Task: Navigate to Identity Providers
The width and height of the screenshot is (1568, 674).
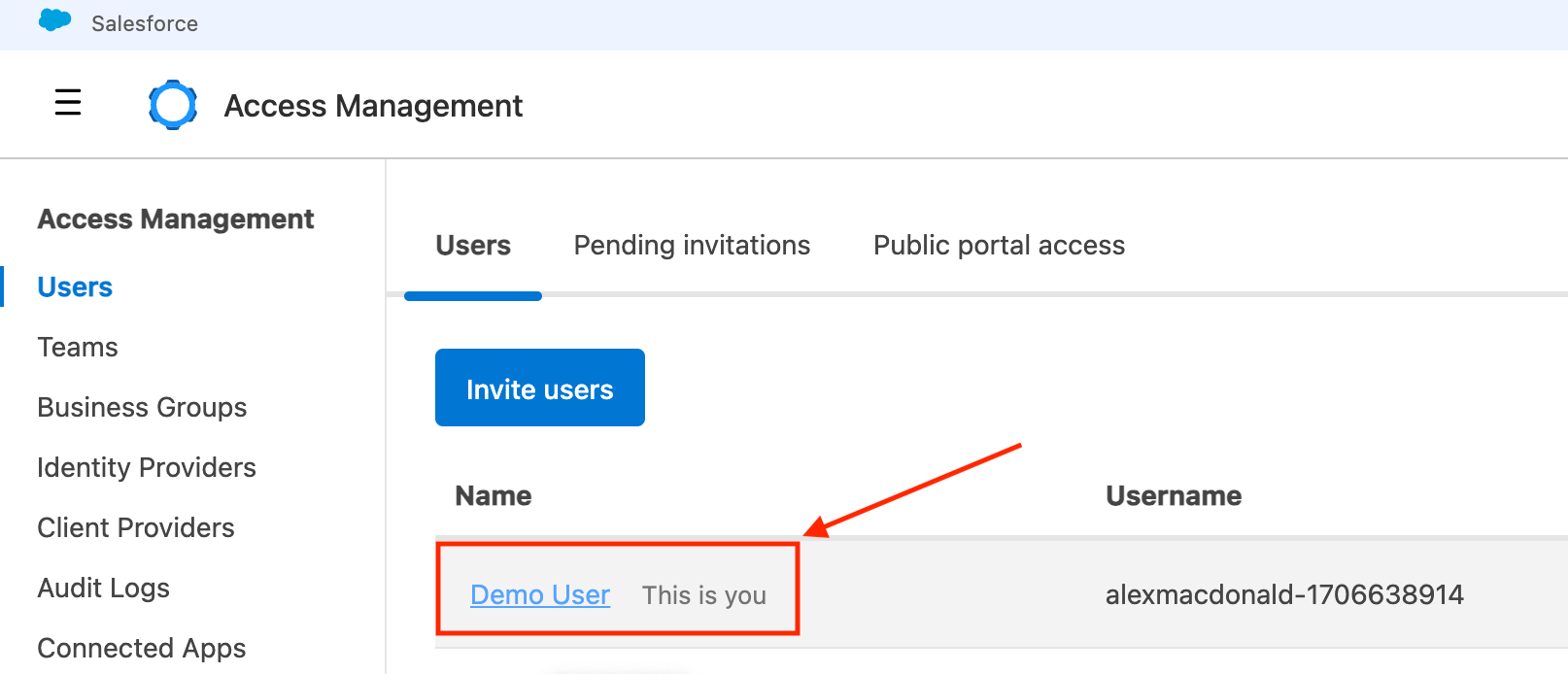Action: (x=147, y=468)
